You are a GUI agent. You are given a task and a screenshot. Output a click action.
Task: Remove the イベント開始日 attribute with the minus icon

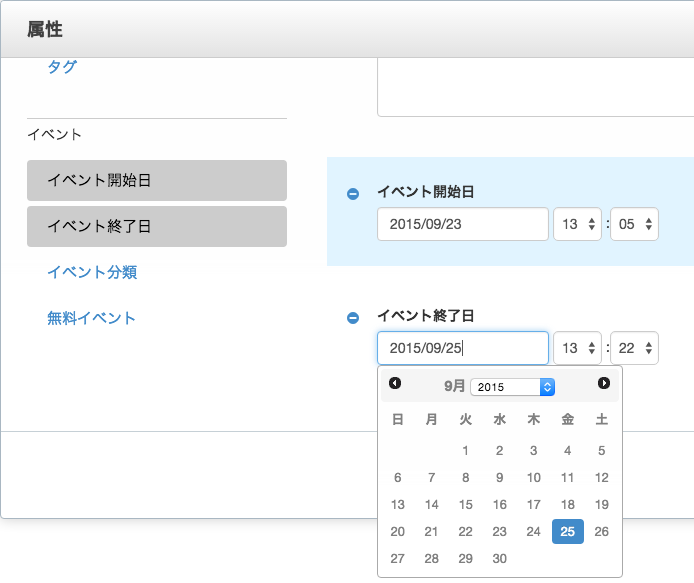[x=353, y=194]
